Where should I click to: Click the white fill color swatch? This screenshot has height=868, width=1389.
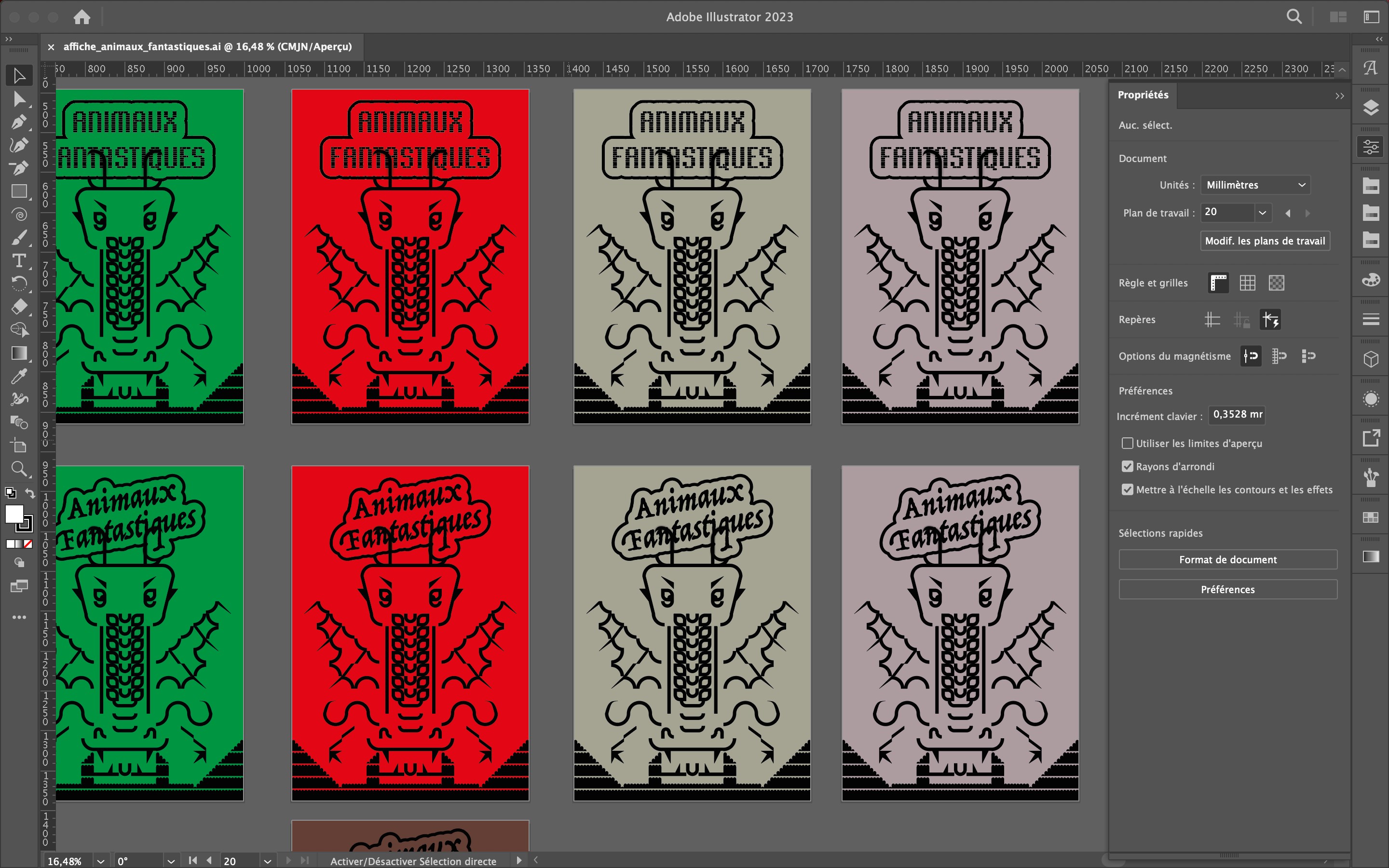pyautogui.click(x=14, y=514)
